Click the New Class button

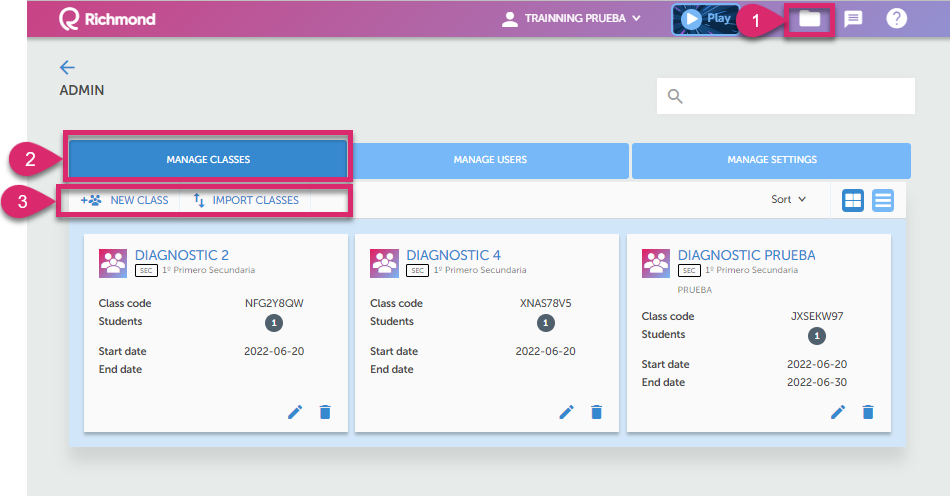pyautogui.click(x=125, y=200)
